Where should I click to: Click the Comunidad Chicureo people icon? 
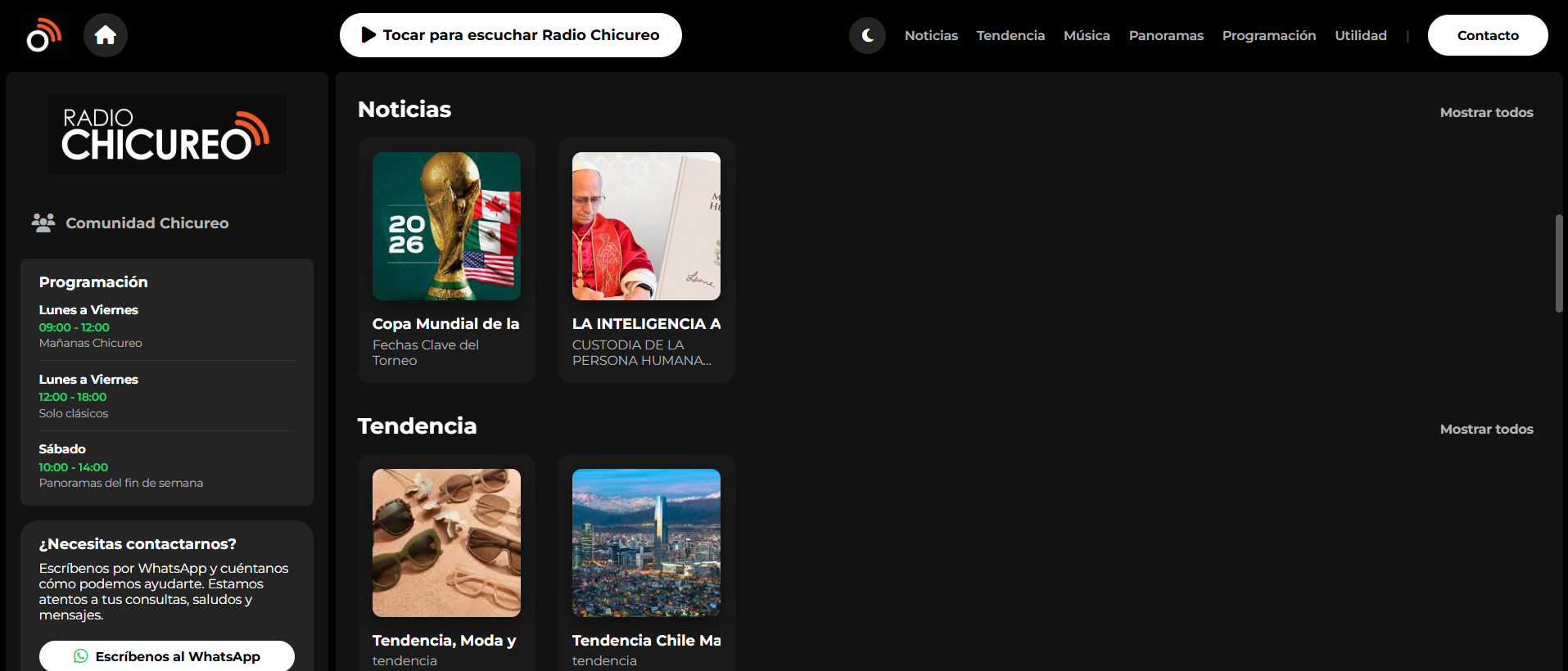(x=43, y=223)
